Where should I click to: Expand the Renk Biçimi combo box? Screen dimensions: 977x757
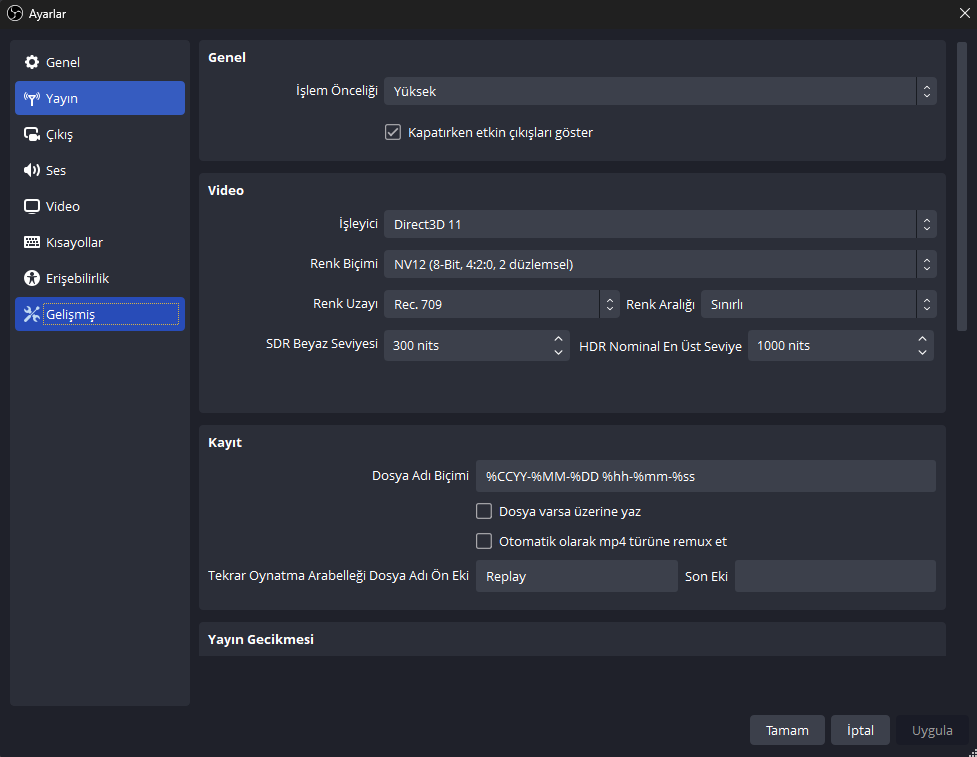(x=660, y=265)
